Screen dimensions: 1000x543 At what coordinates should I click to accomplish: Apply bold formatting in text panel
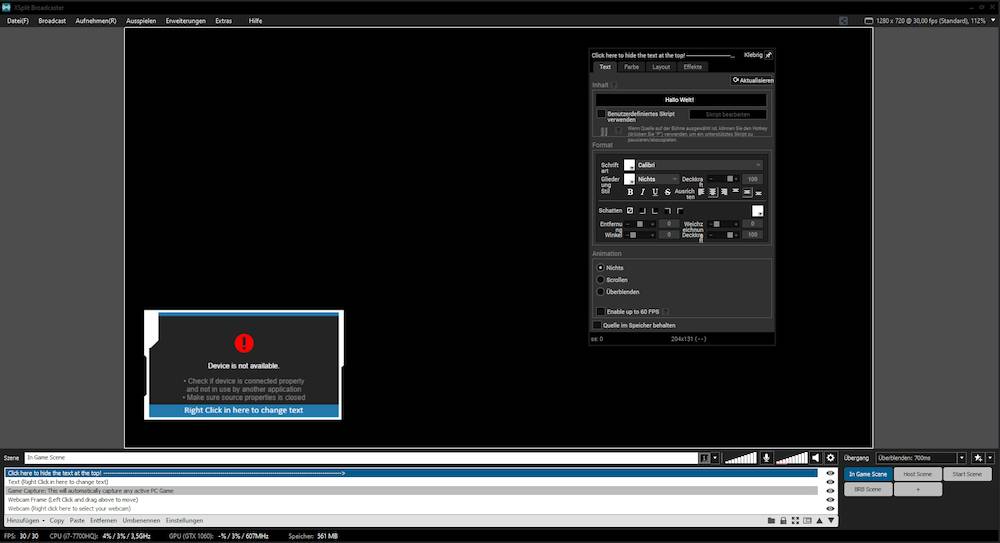tap(630, 192)
